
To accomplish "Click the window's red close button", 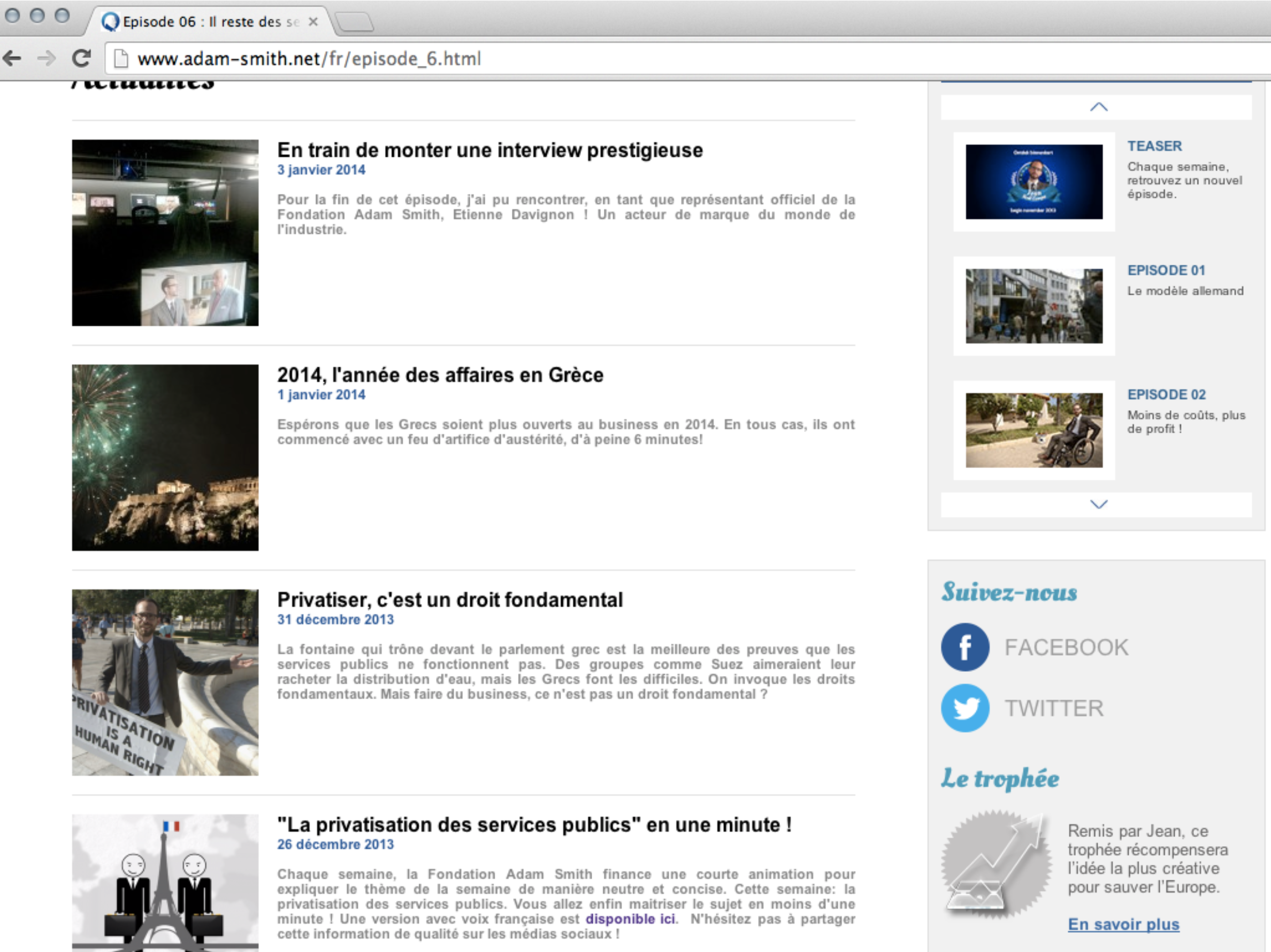I will [13, 15].
